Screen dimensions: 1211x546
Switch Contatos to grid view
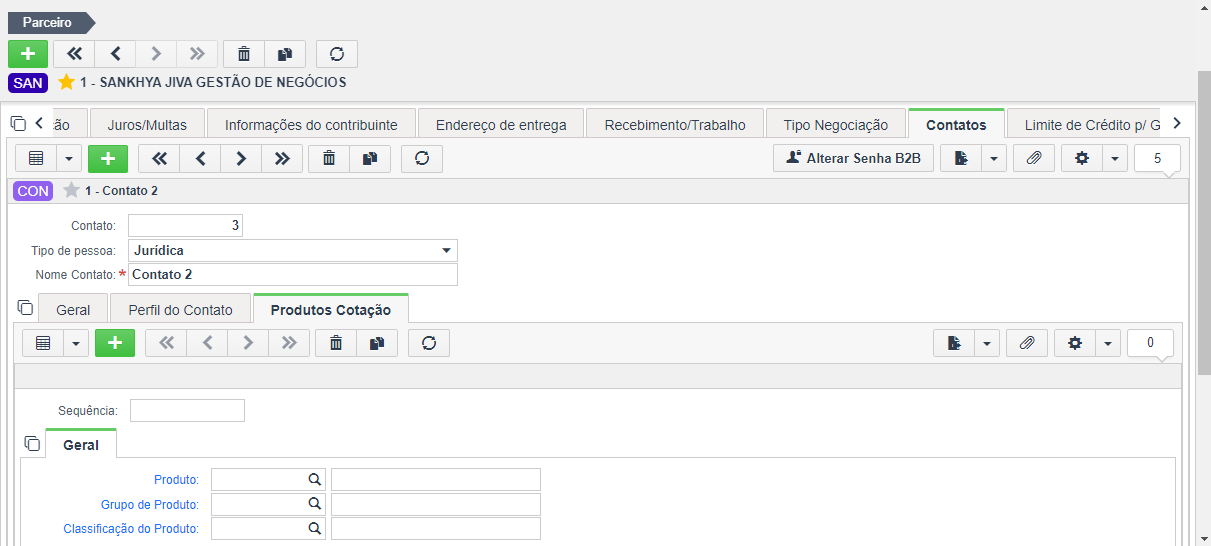pyautogui.click(x=36, y=158)
